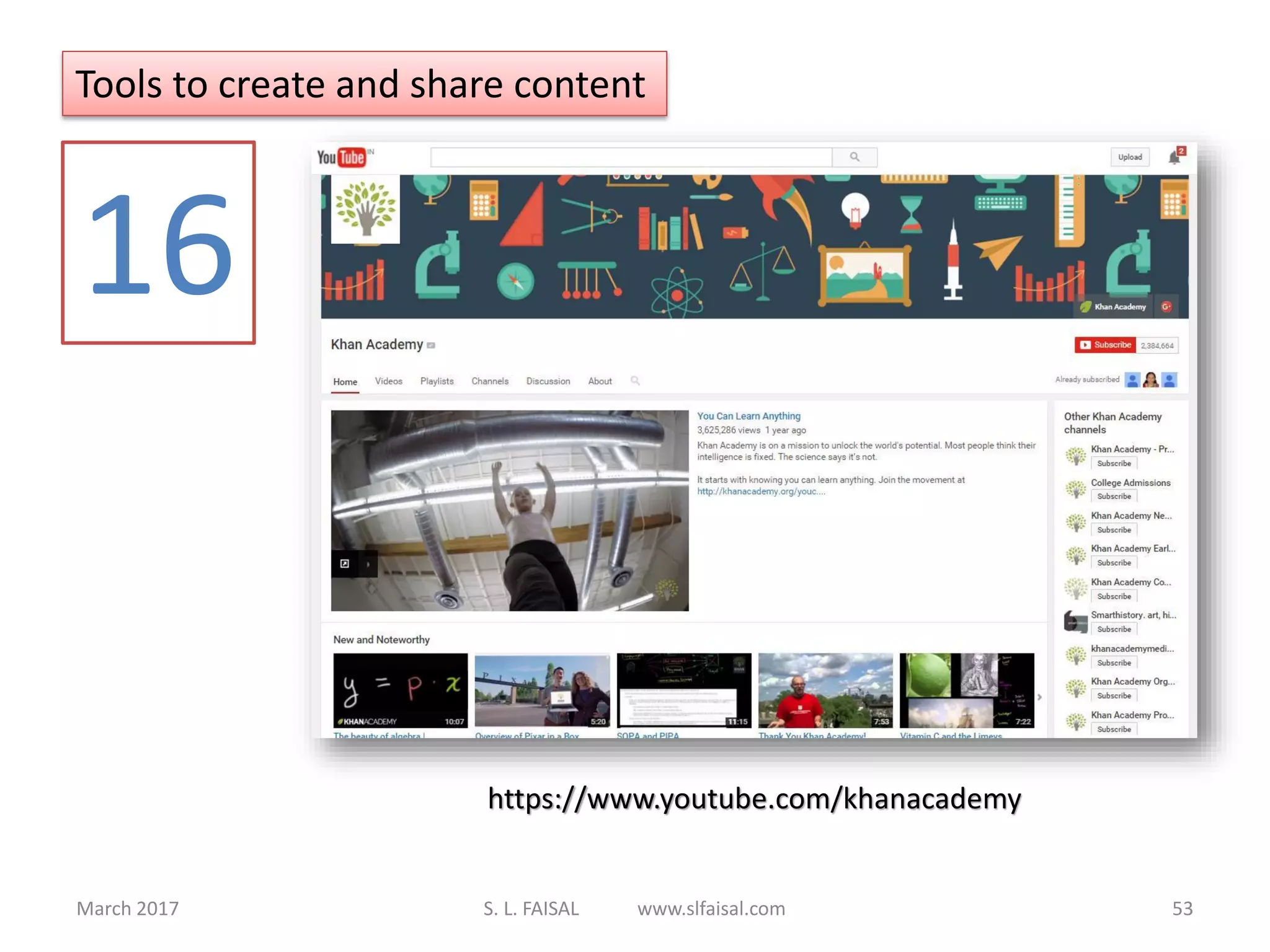
Task: Subscribe to Khan Academy - Pr... channel
Action: click(x=1114, y=464)
